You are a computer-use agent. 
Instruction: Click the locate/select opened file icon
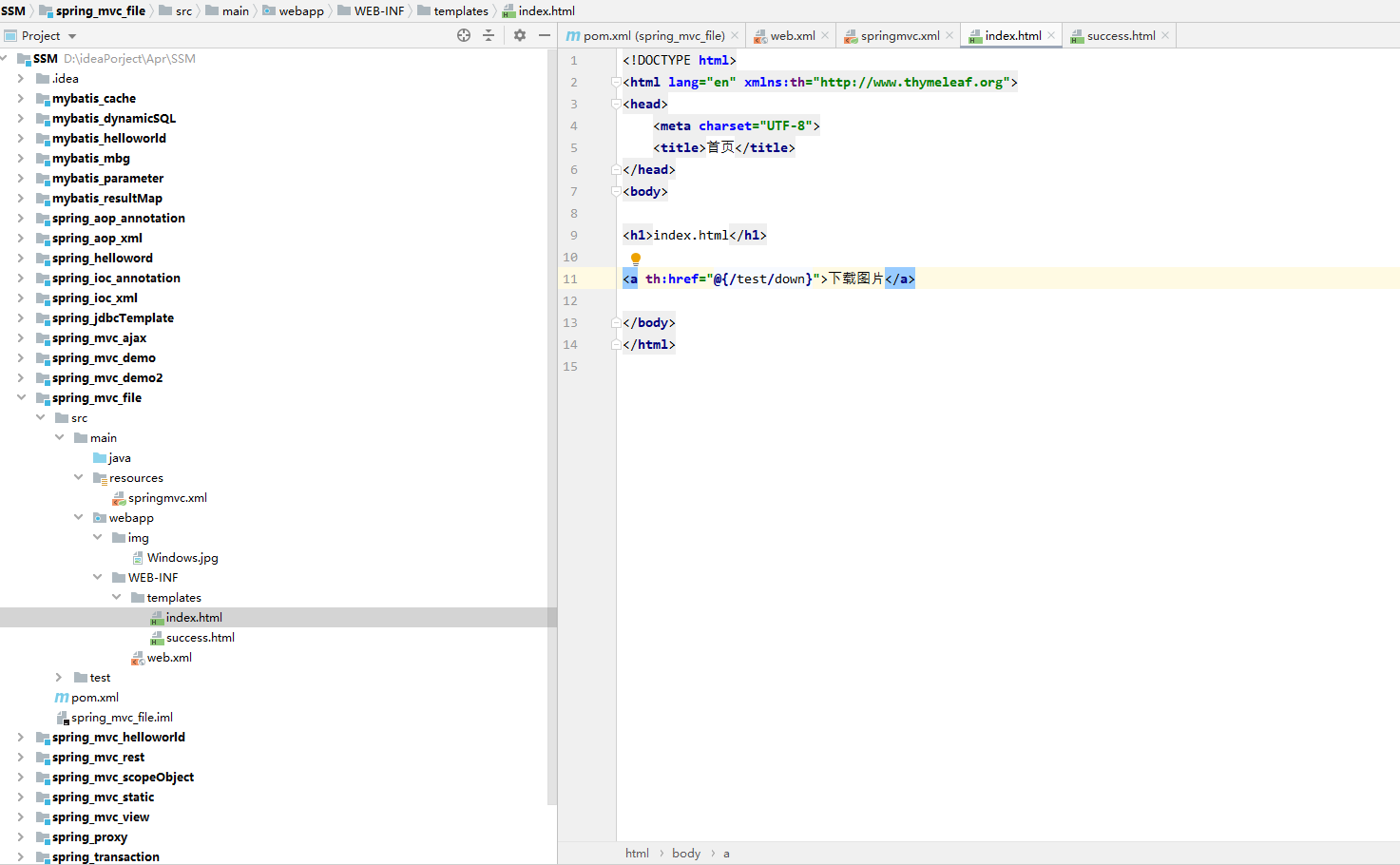(x=464, y=35)
